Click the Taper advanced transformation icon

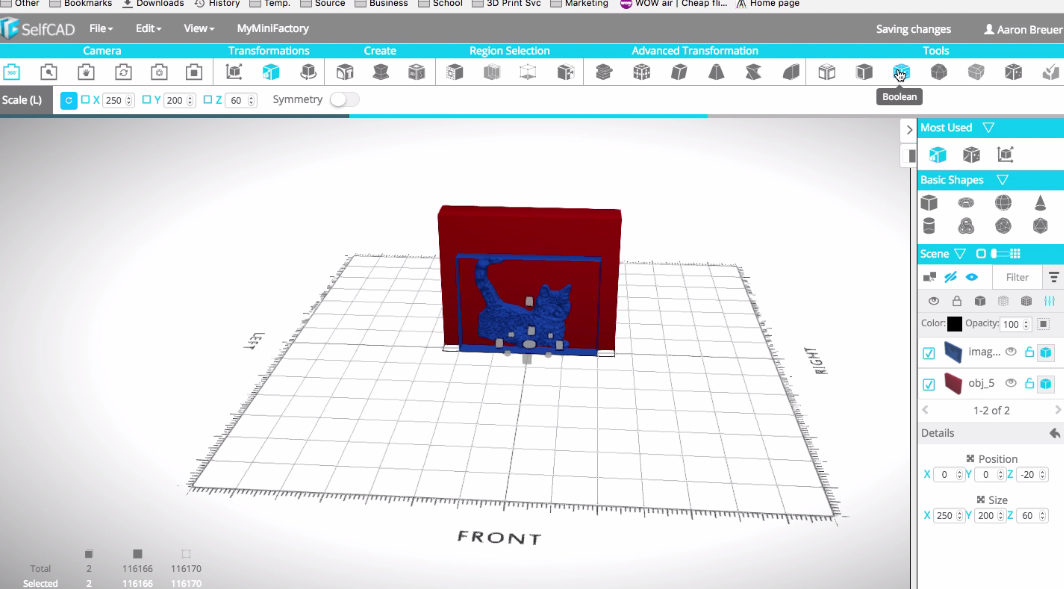pos(716,72)
